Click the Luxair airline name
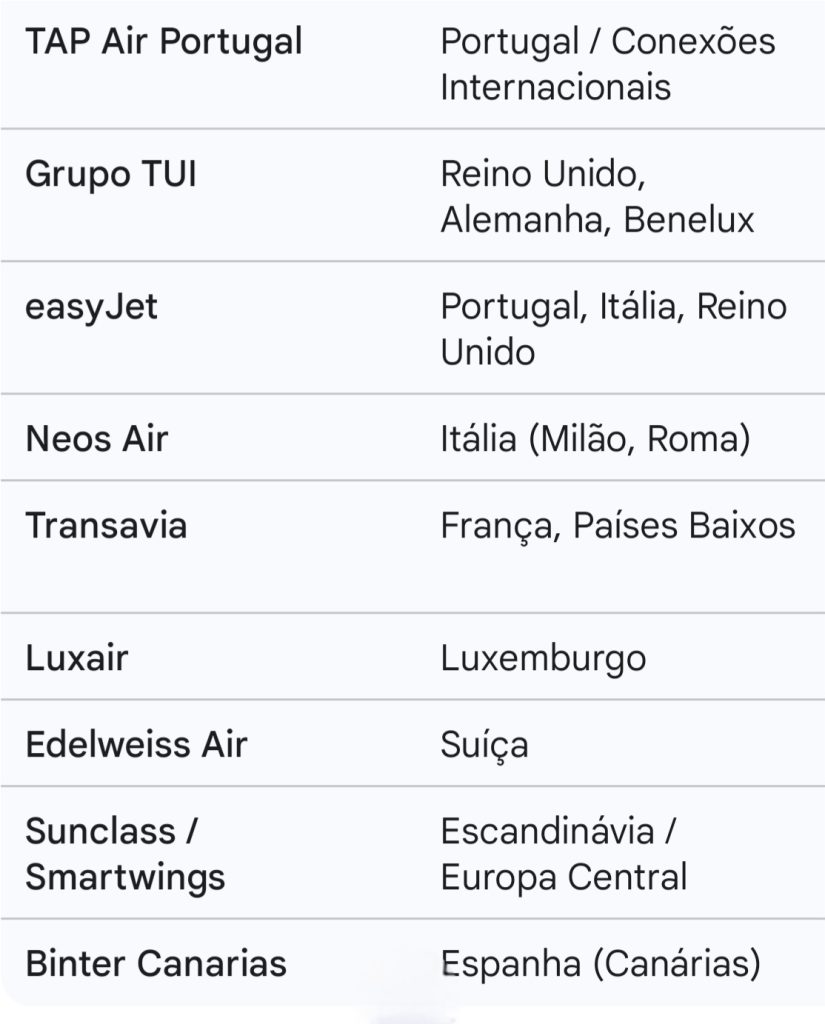Screen dimensions: 825x1024 [77, 658]
